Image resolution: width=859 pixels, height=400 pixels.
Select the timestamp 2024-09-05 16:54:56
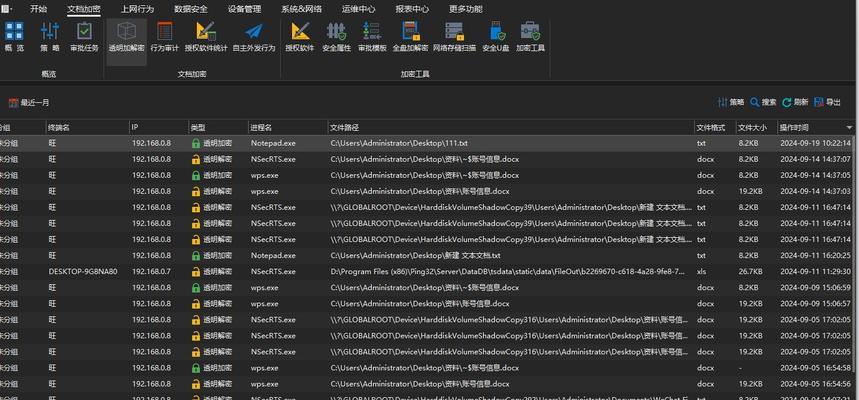point(817,384)
